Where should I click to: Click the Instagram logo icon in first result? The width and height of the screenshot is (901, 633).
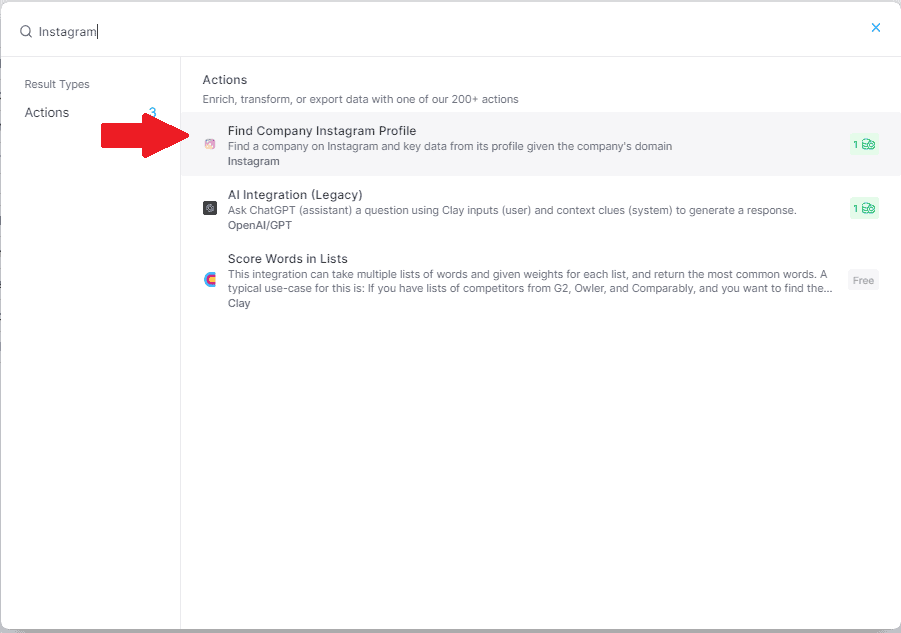pyautogui.click(x=210, y=145)
